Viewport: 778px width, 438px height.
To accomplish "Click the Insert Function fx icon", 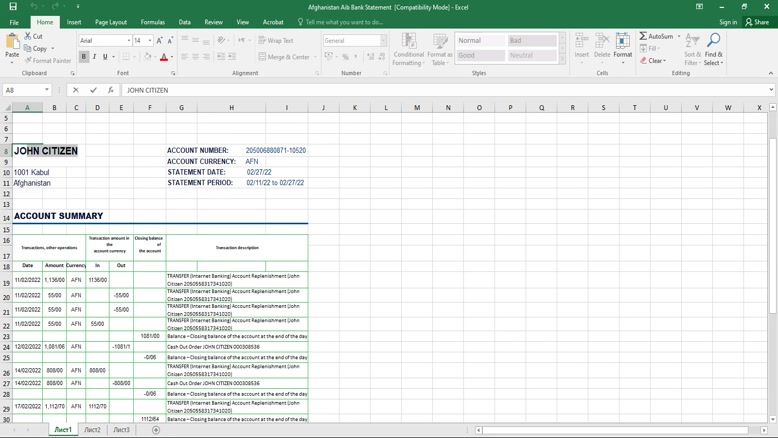I will [111, 90].
